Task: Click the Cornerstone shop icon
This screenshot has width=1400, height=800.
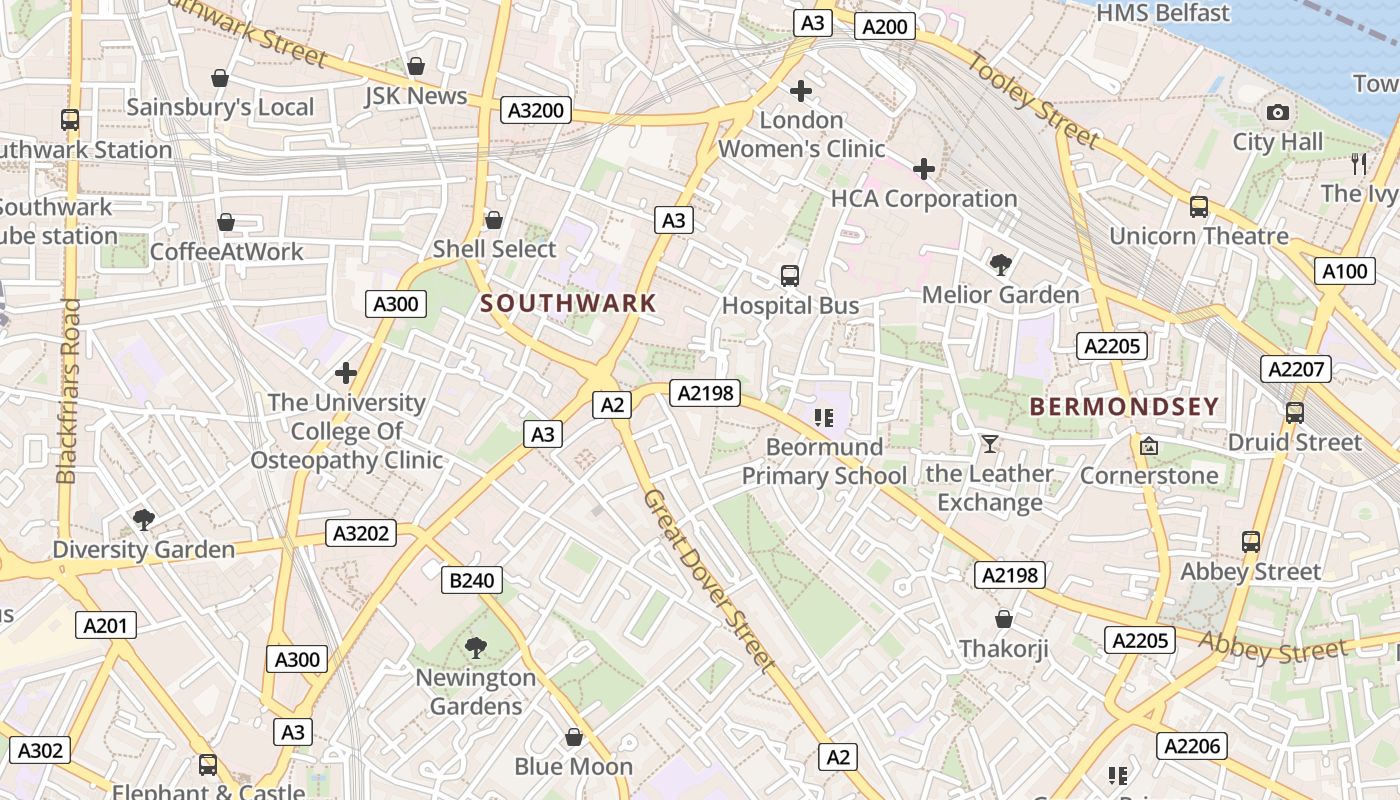Action: tap(1149, 446)
